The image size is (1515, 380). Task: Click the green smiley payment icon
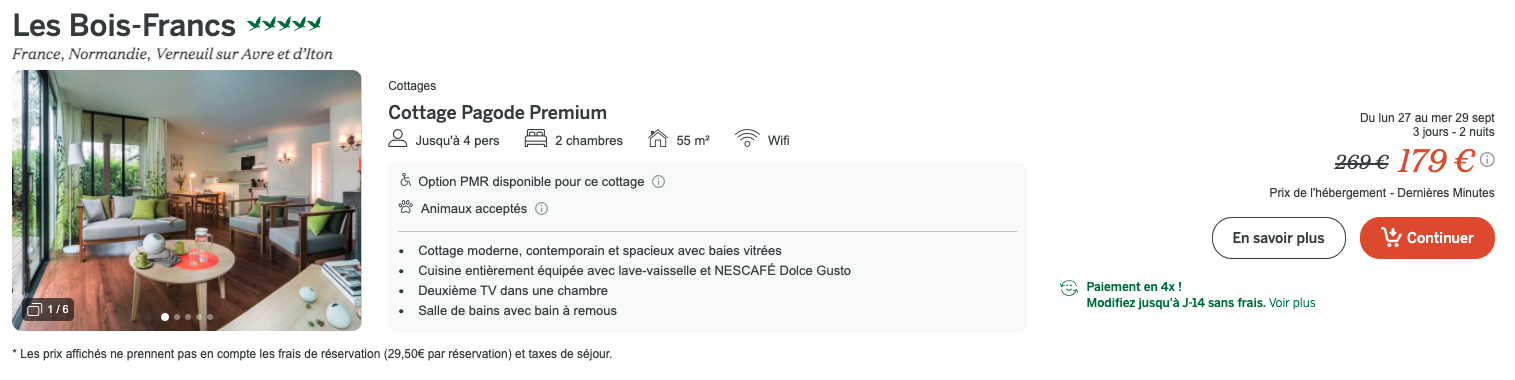(x=1069, y=288)
